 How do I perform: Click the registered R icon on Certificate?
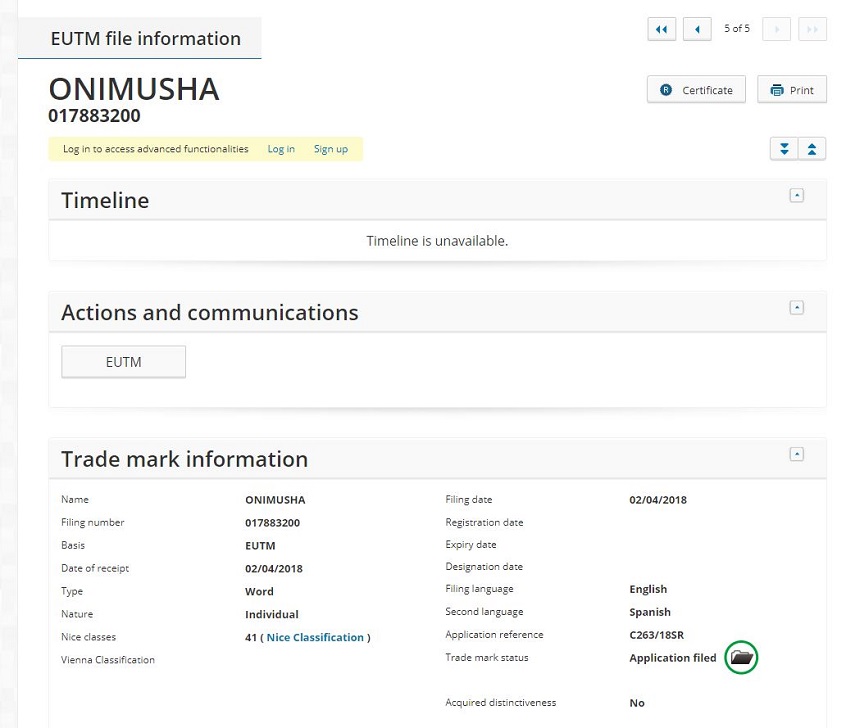(666, 90)
